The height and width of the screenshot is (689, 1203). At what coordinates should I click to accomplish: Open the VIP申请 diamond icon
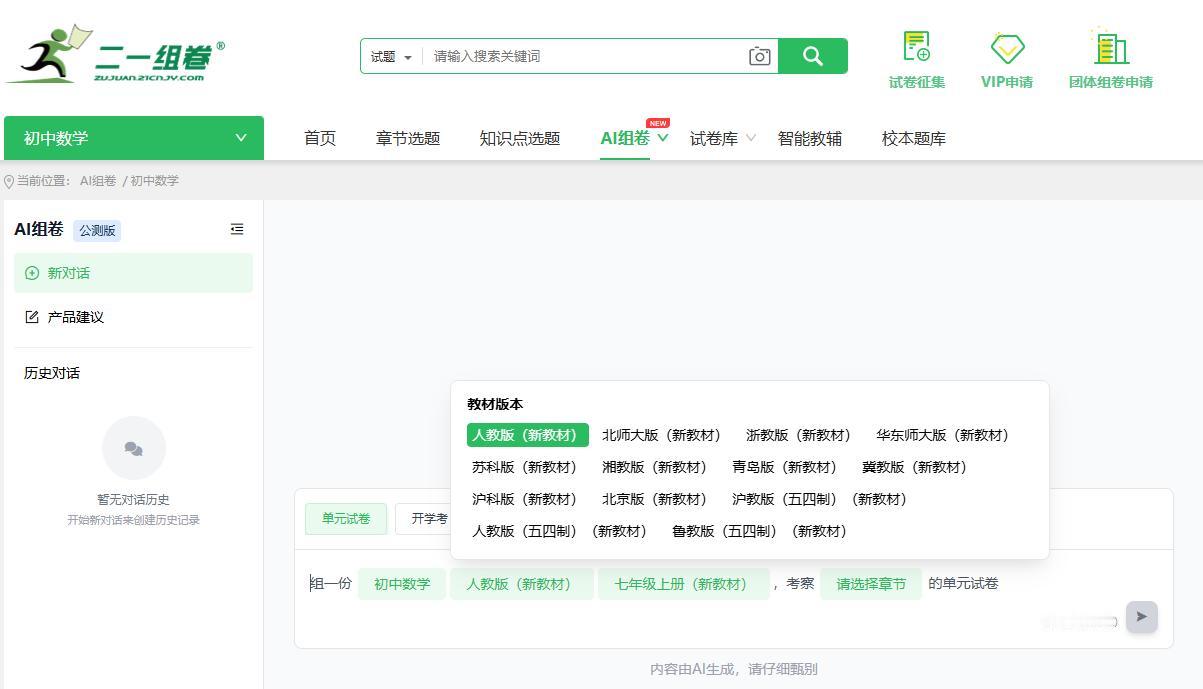point(1007,47)
